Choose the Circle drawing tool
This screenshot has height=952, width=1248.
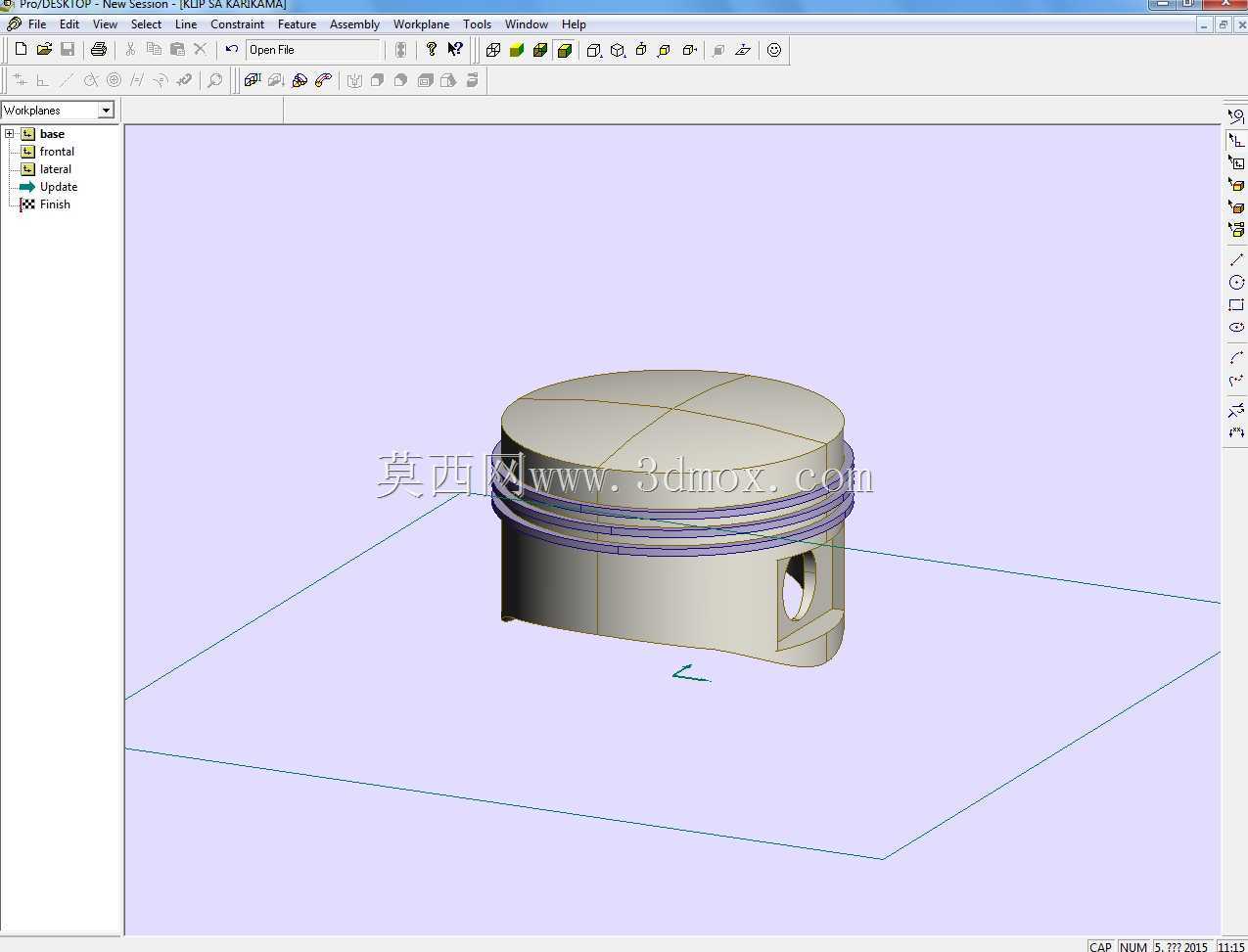pyautogui.click(x=1236, y=282)
